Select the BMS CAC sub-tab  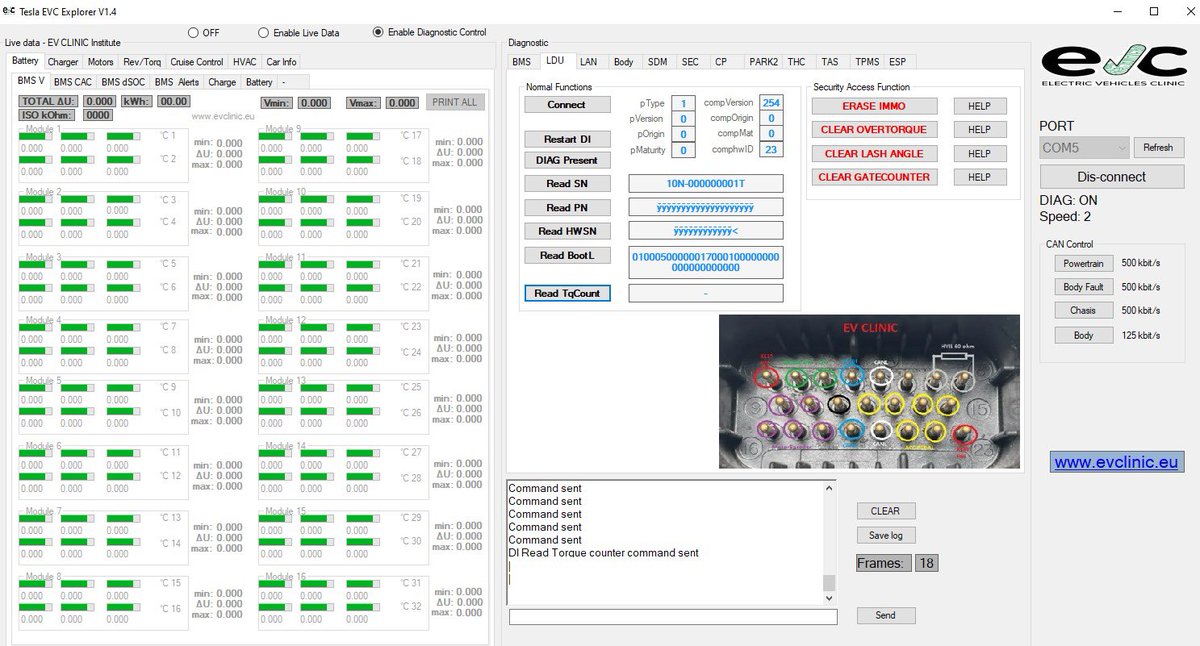tap(73, 82)
